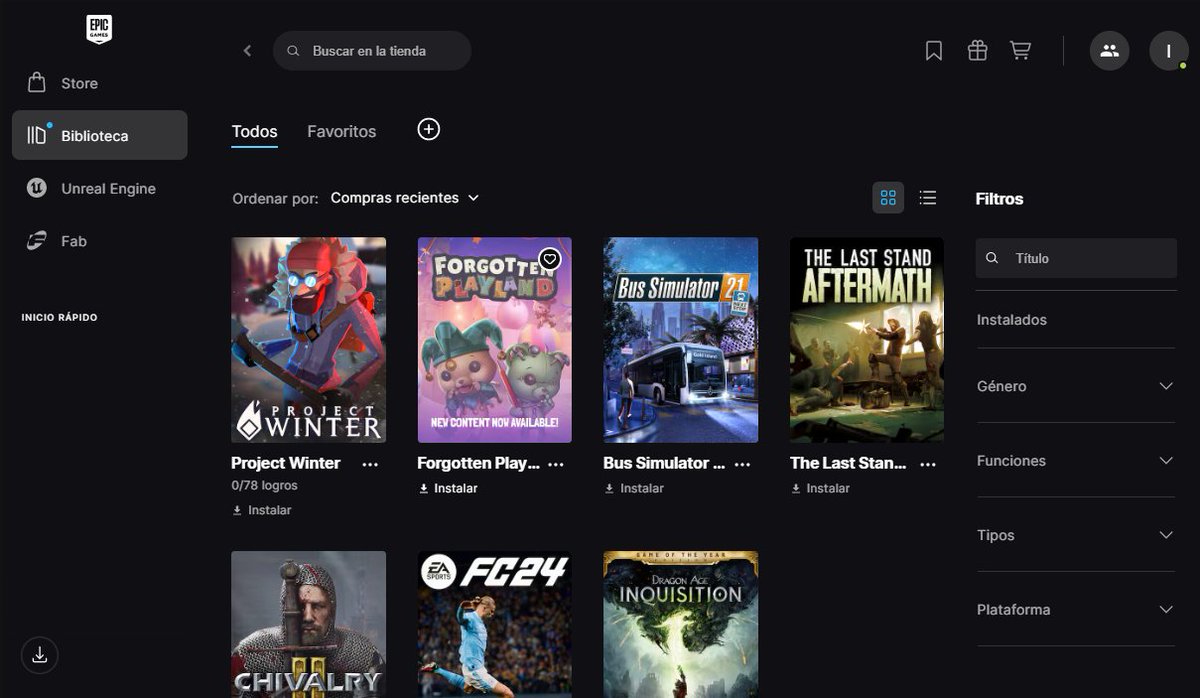Screen dimensions: 1200x698
Task: Switch to grid view
Action: pos(888,198)
